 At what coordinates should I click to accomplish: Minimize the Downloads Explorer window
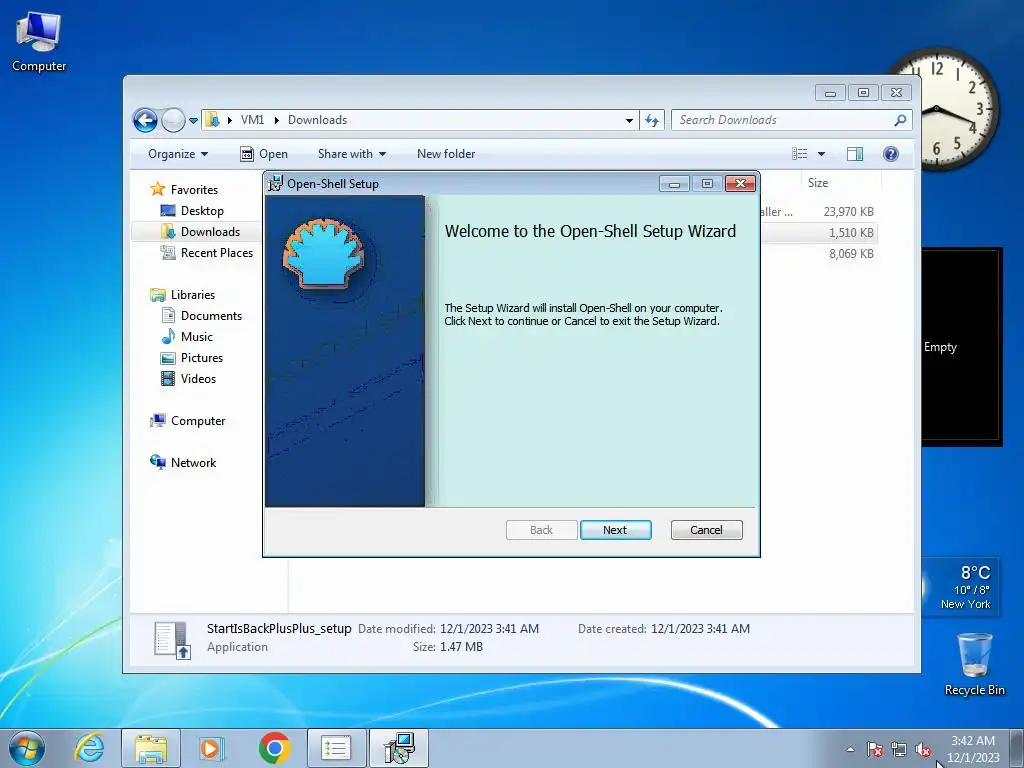(830, 93)
